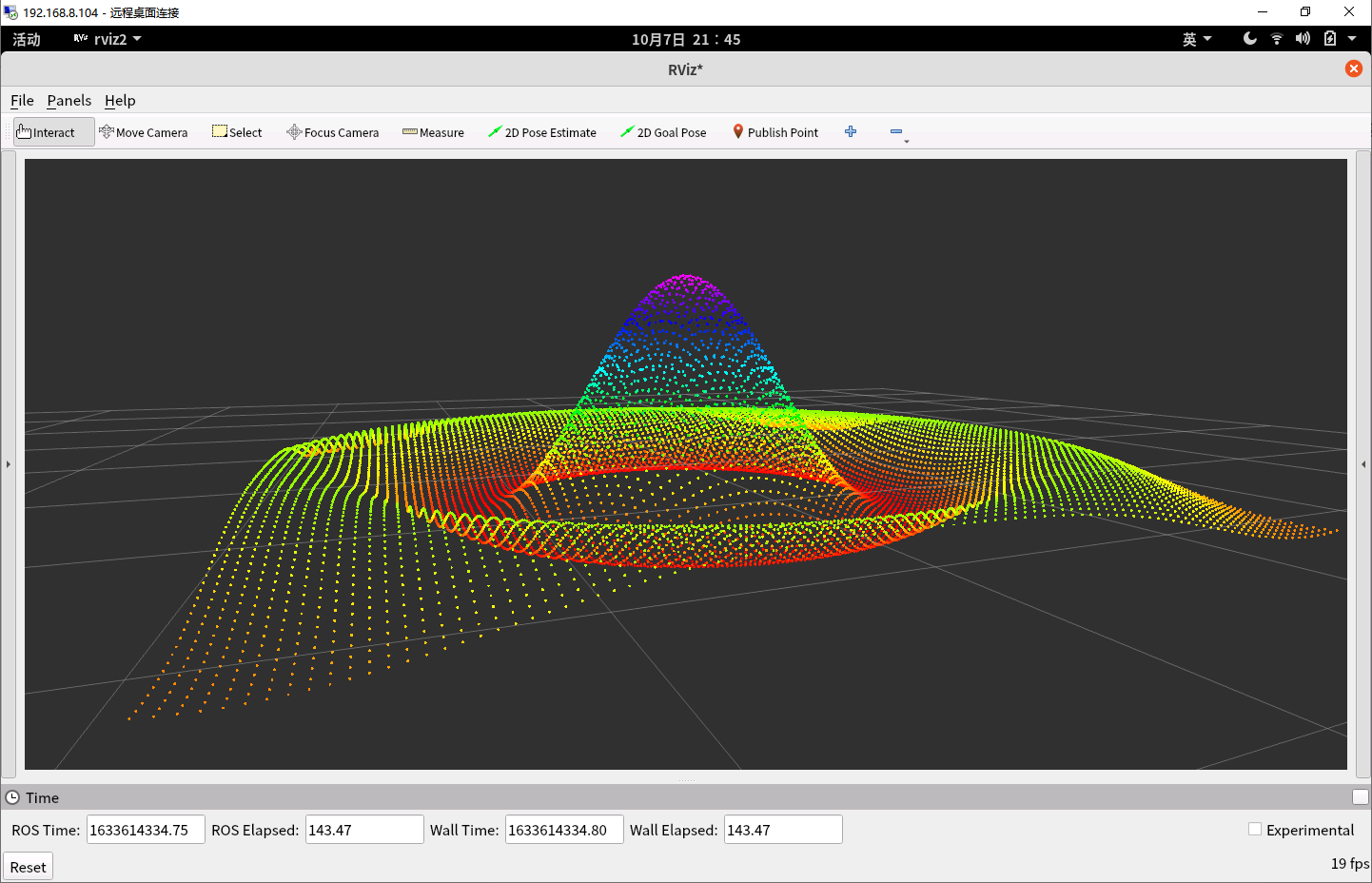The image size is (1372, 883).
Task: Close RViz with the orange X button
Action: pyautogui.click(x=1354, y=69)
